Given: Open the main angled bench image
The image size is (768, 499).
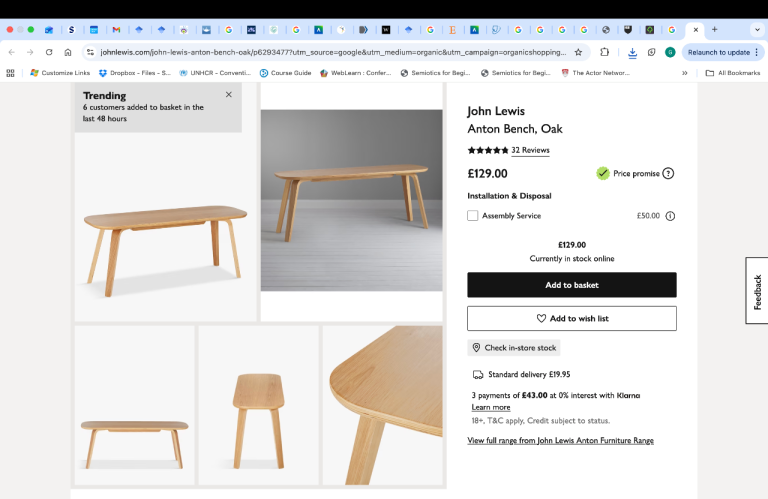Looking at the screenshot, I should (x=166, y=225).
